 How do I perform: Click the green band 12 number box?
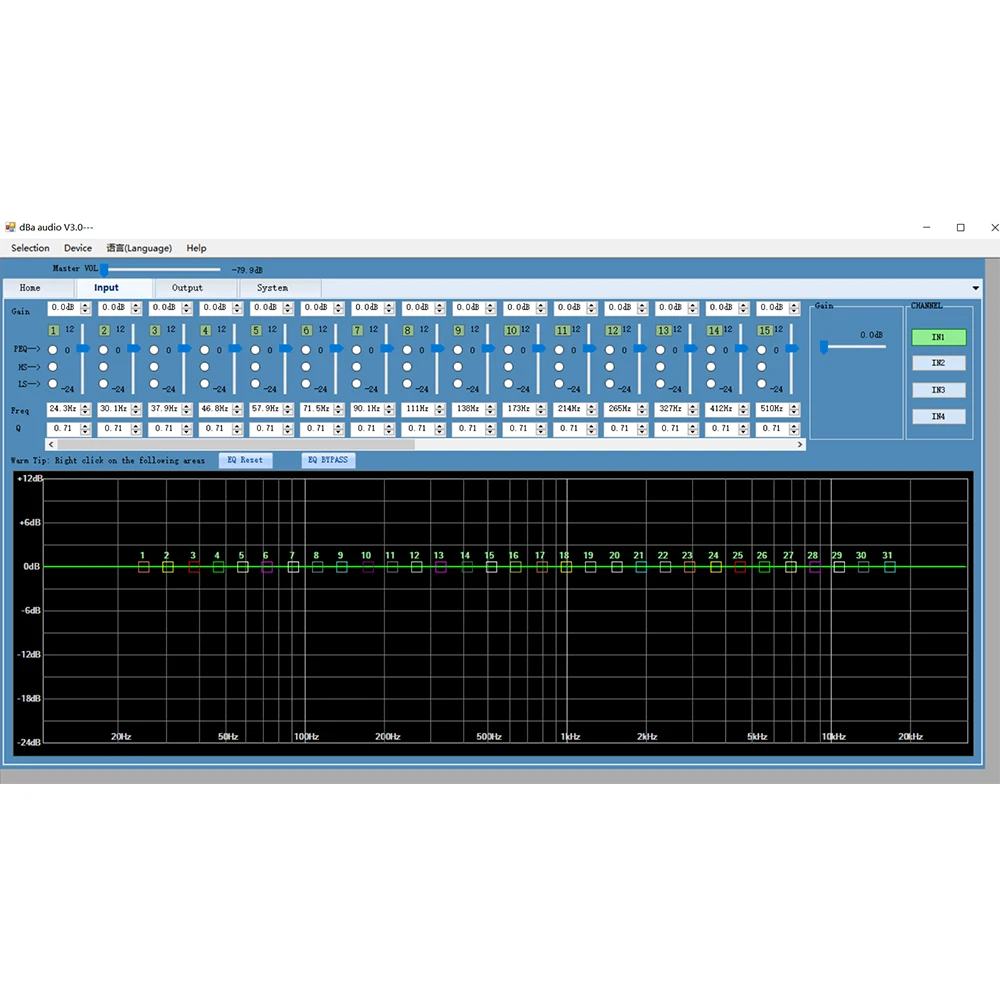tap(612, 330)
